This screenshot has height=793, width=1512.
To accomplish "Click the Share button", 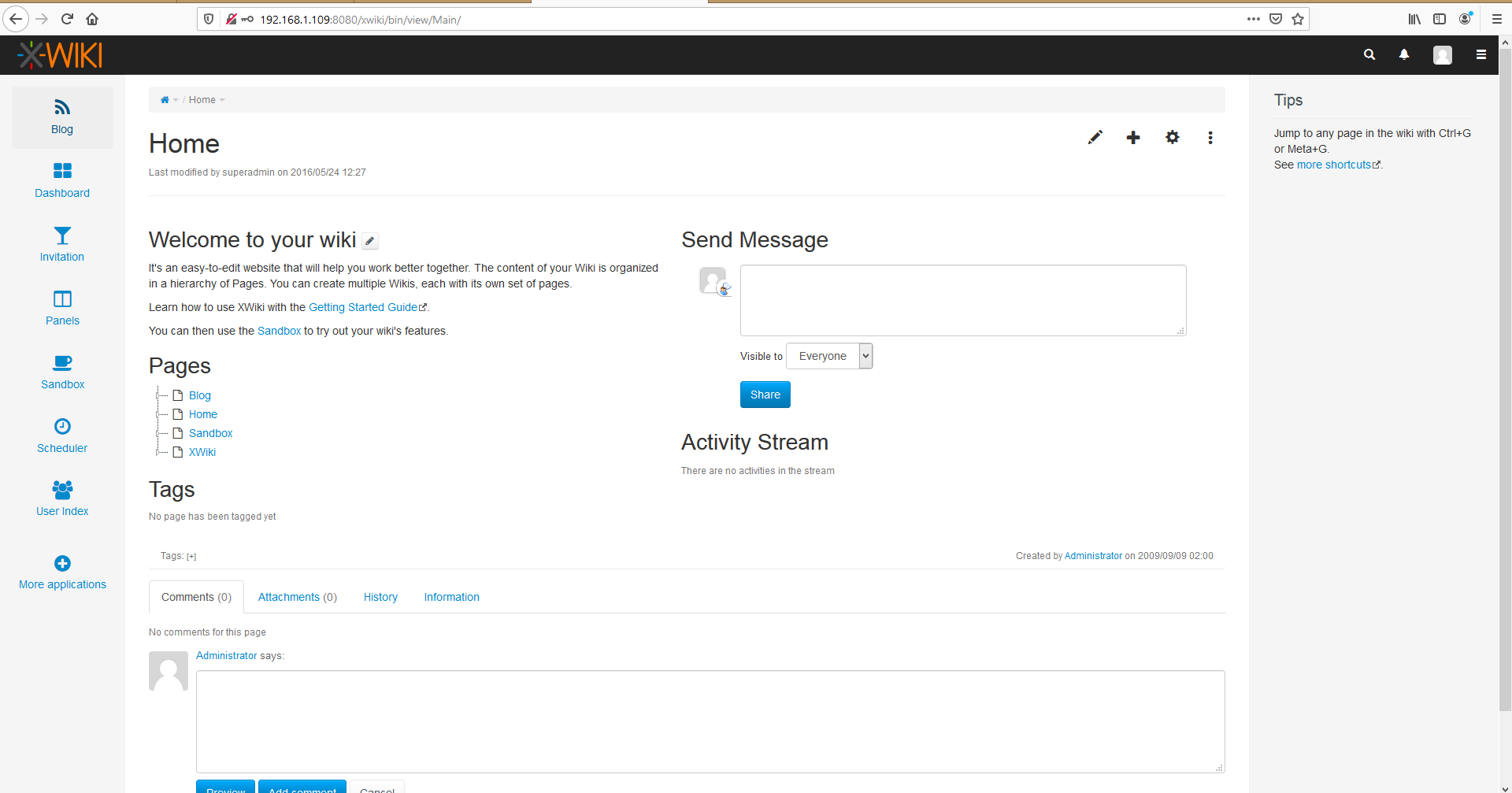I will click(x=765, y=395).
